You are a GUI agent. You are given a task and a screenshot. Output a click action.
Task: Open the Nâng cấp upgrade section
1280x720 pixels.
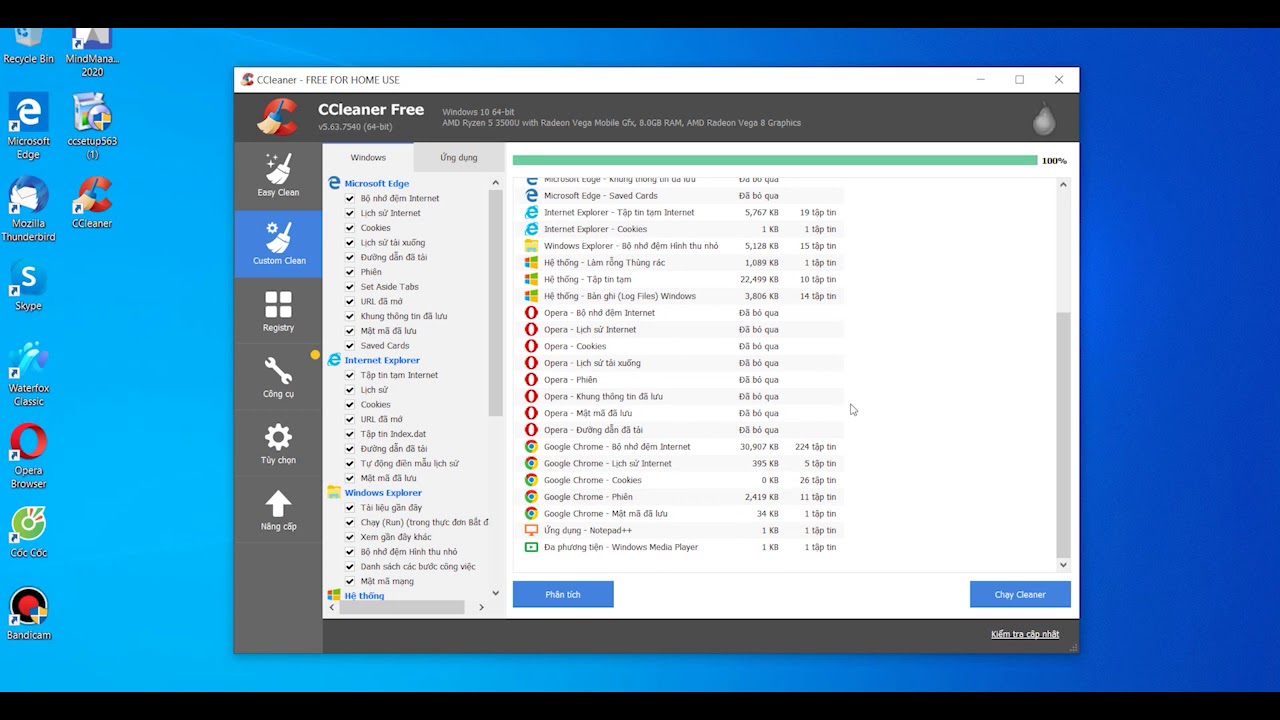(278, 510)
